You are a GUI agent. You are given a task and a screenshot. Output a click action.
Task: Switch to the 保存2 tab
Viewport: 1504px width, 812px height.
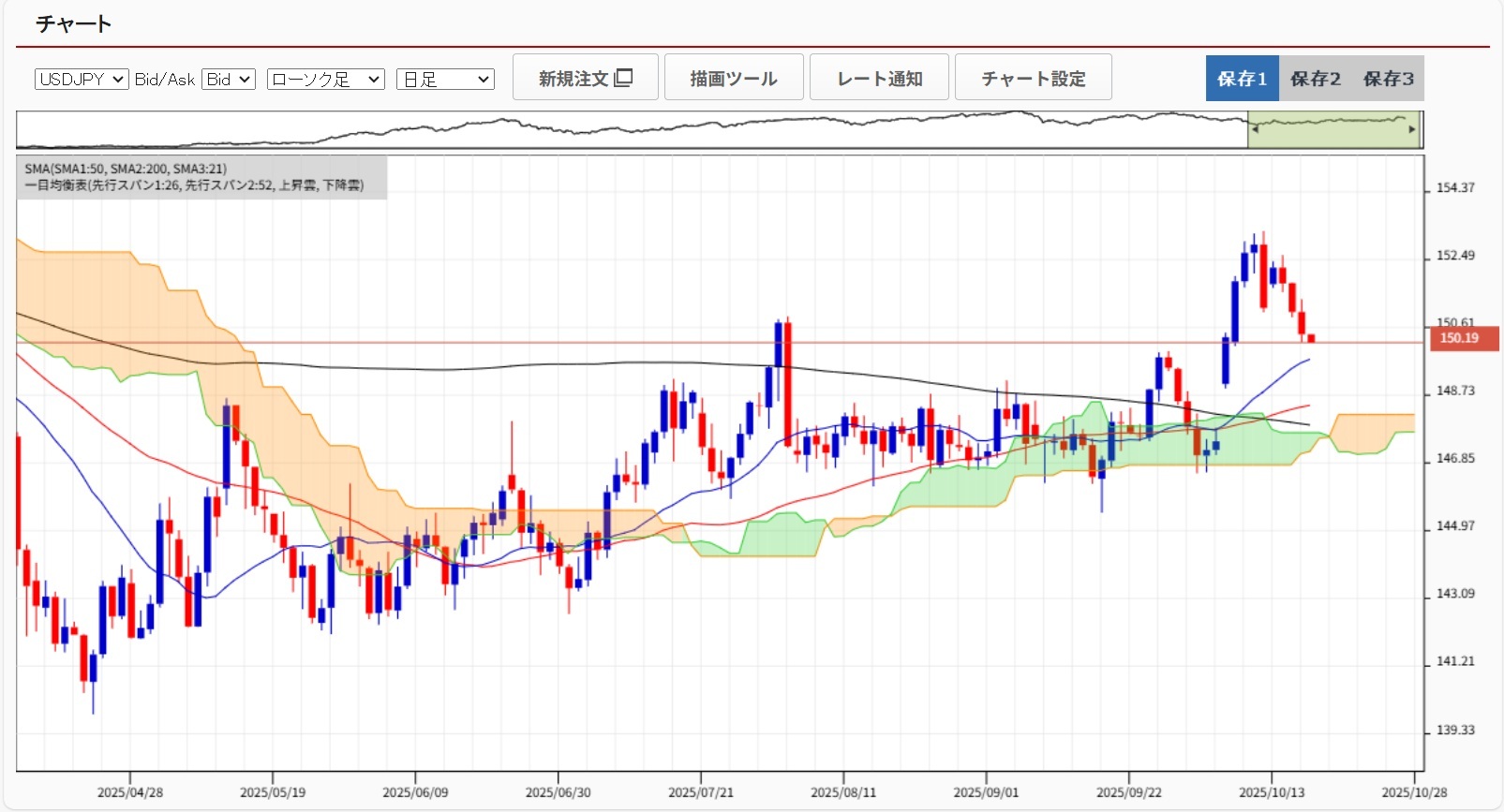tap(1315, 79)
